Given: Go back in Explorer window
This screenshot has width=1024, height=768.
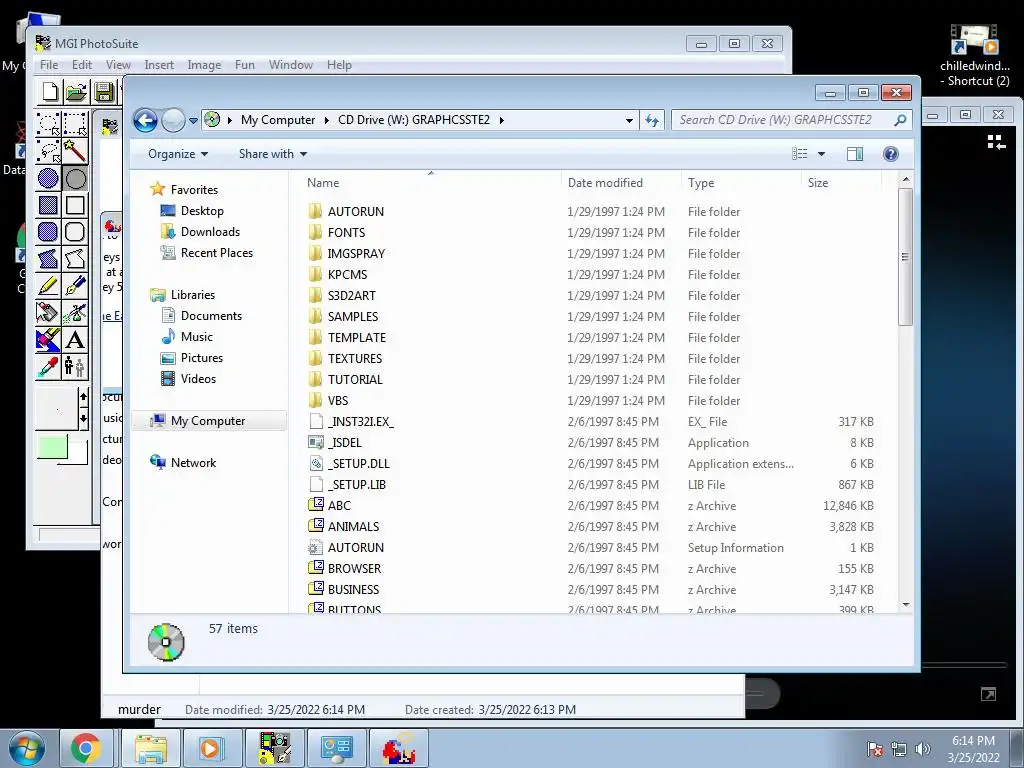Looking at the screenshot, I should tap(146, 120).
